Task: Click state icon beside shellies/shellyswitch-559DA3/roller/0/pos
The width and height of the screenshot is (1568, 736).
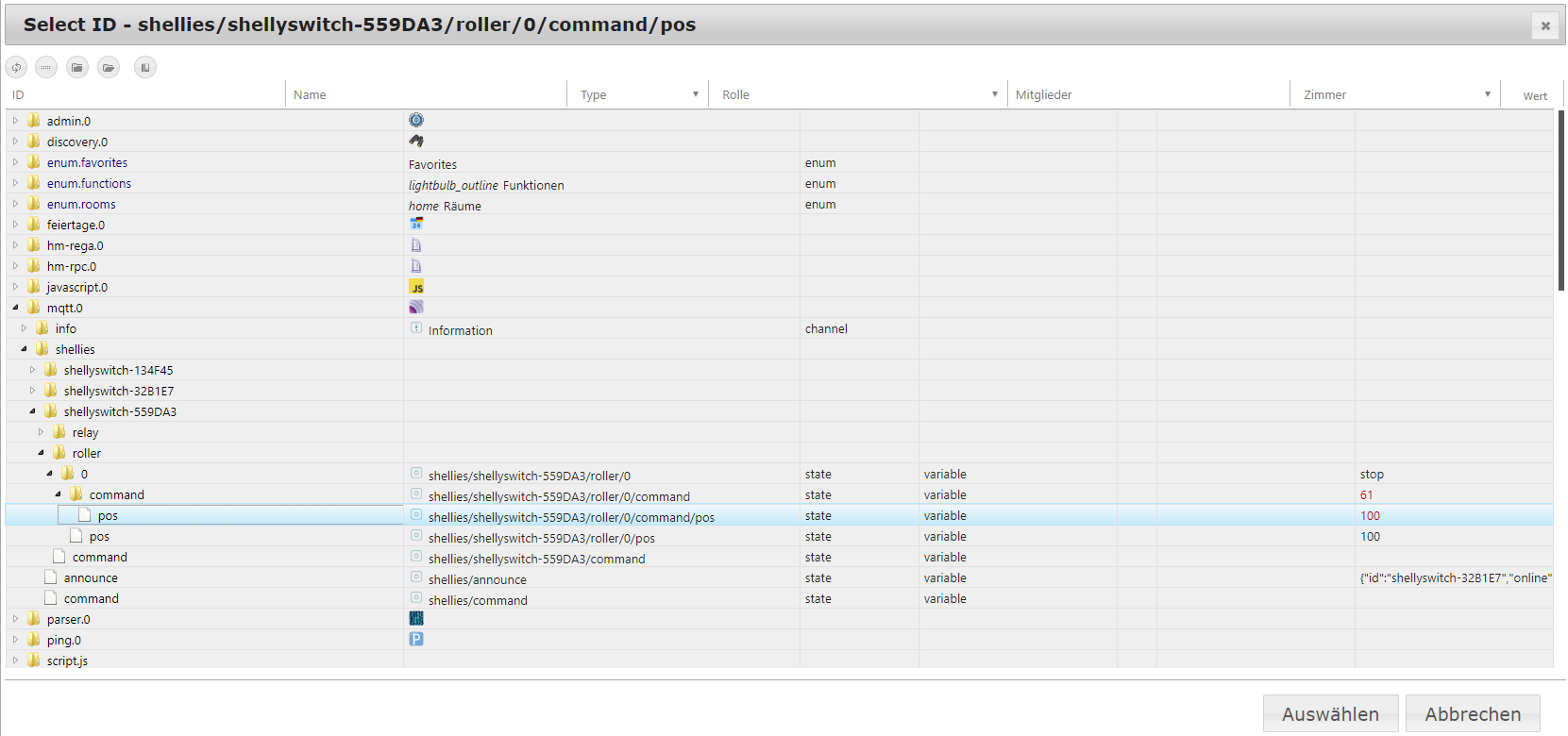Action: (x=416, y=535)
